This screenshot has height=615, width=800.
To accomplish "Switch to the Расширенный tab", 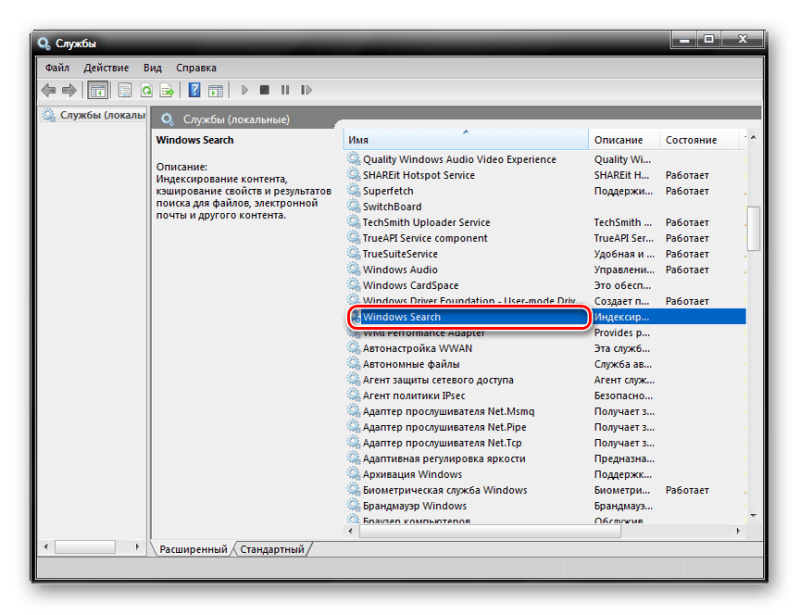I will tap(193, 549).
